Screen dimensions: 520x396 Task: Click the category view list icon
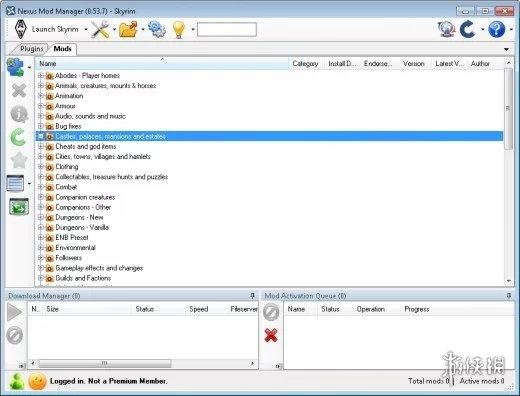click(15, 183)
